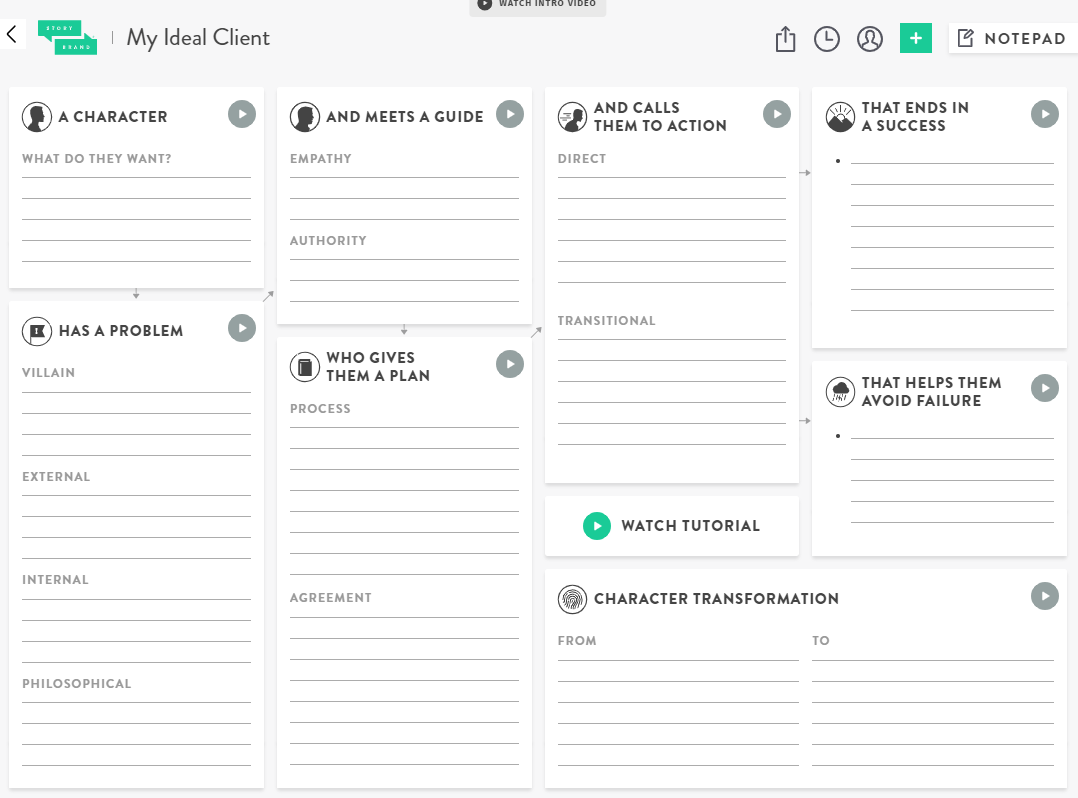Play the A Character section video
1078x798 pixels.
pos(242,114)
